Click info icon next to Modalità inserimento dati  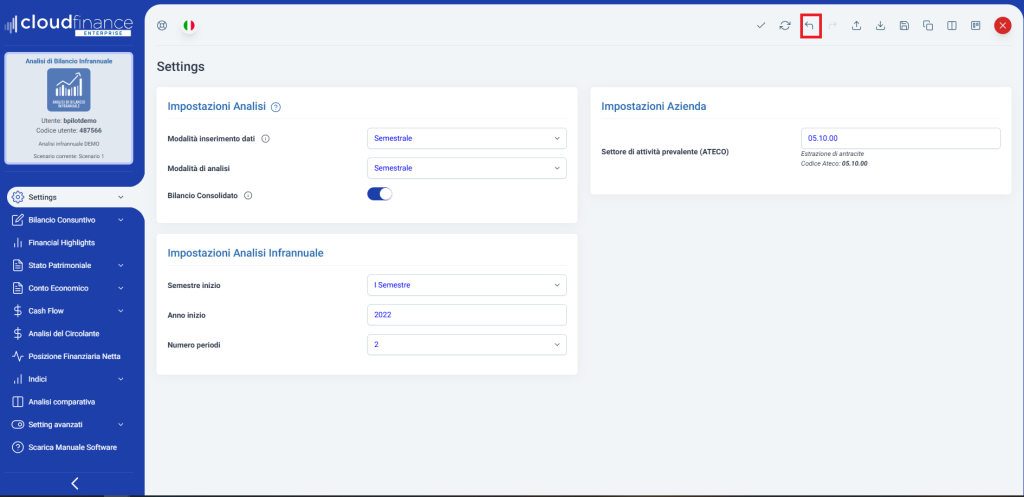pyautogui.click(x=266, y=138)
